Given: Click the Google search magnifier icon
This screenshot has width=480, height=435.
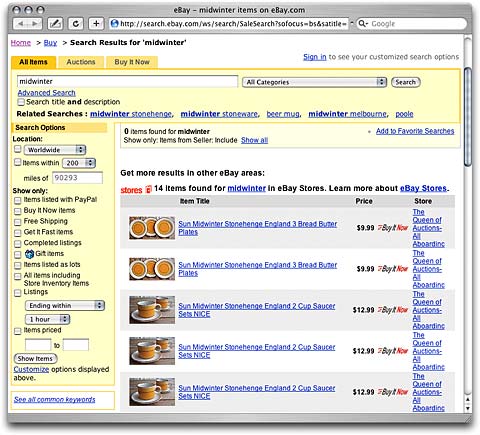Looking at the screenshot, I should 362,24.
